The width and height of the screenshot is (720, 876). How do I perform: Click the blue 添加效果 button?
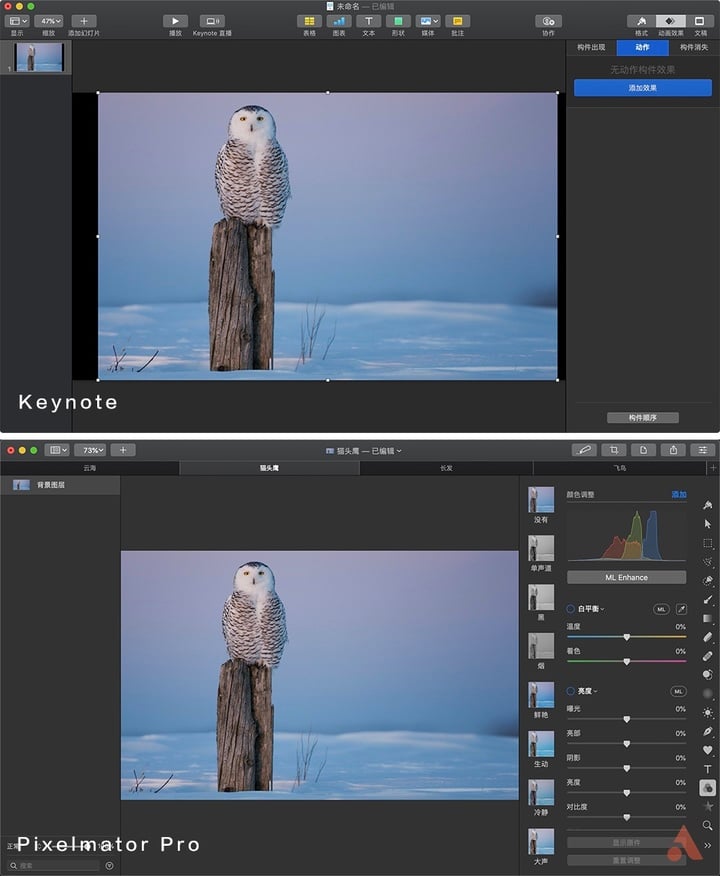(642, 88)
